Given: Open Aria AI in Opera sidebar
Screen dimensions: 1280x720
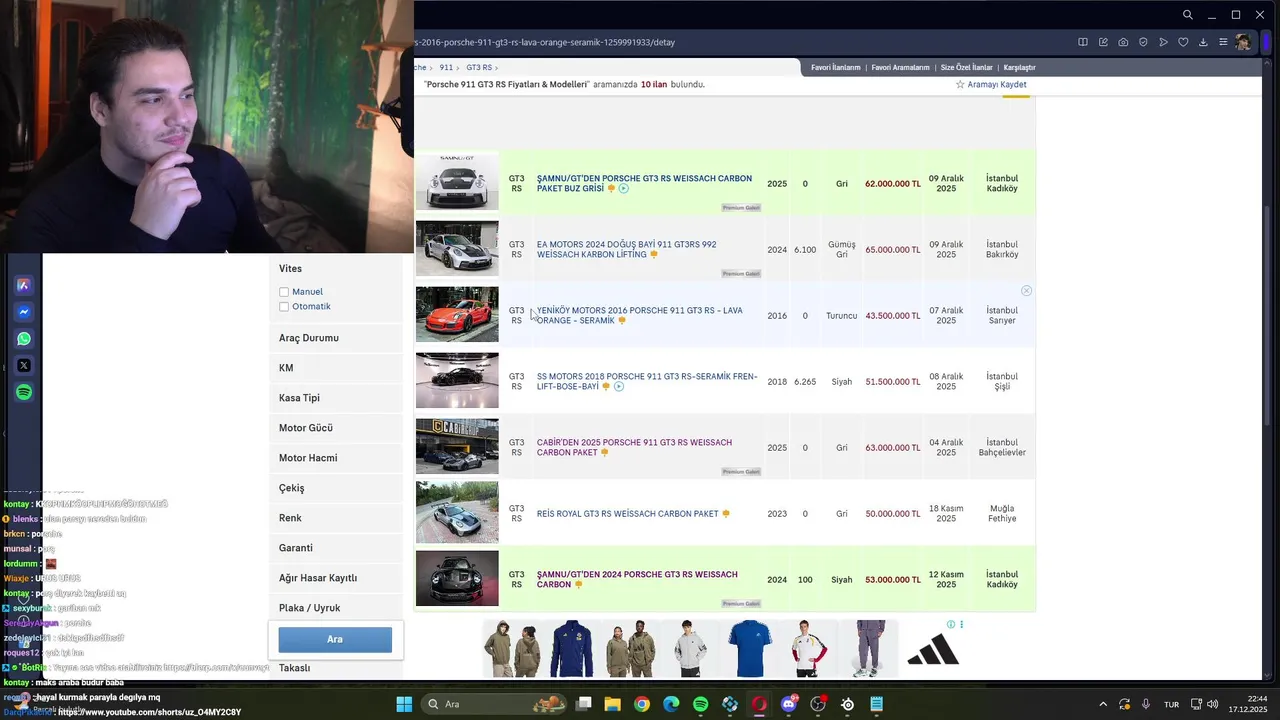Looking at the screenshot, I should pyautogui.click(x=24, y=285).
